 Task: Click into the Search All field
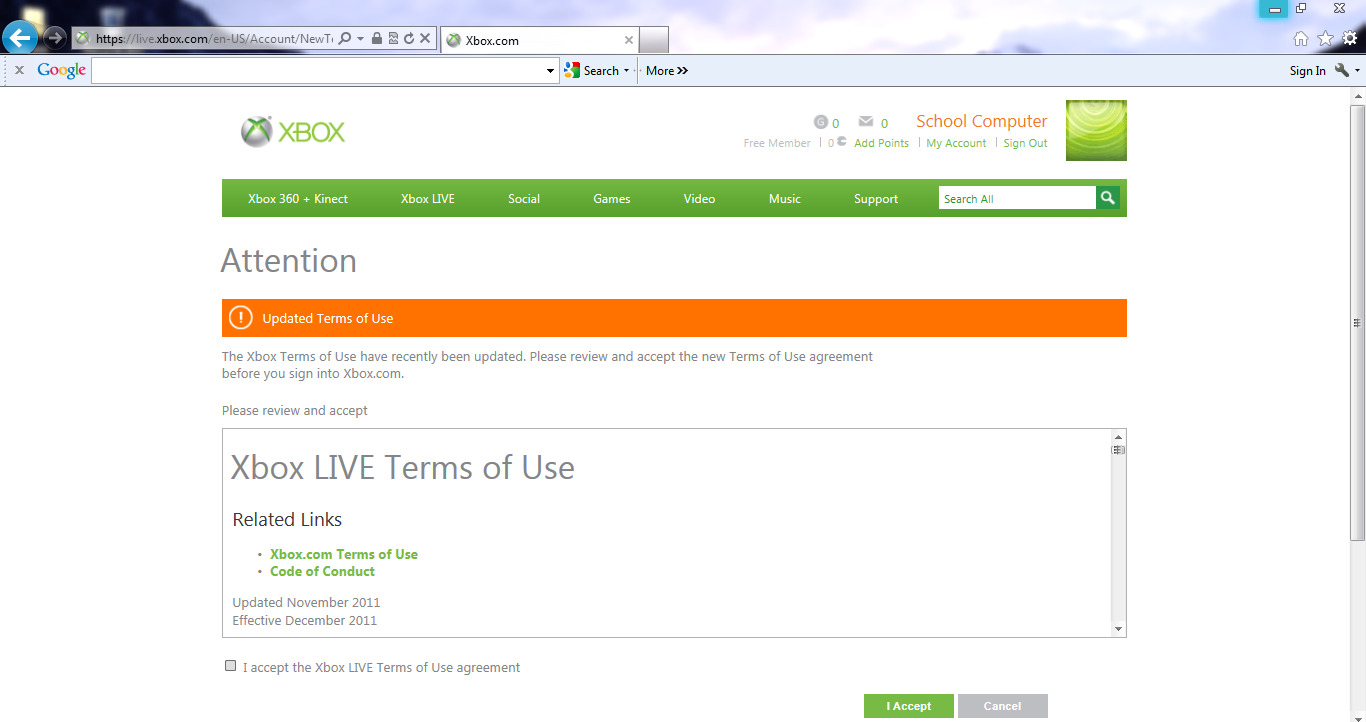tap(1017, 198)
